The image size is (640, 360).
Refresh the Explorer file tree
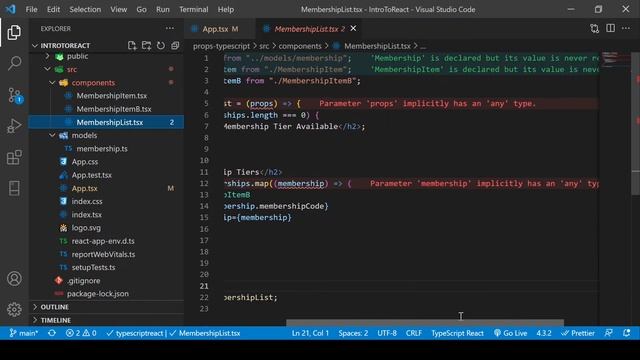point(161,45)
